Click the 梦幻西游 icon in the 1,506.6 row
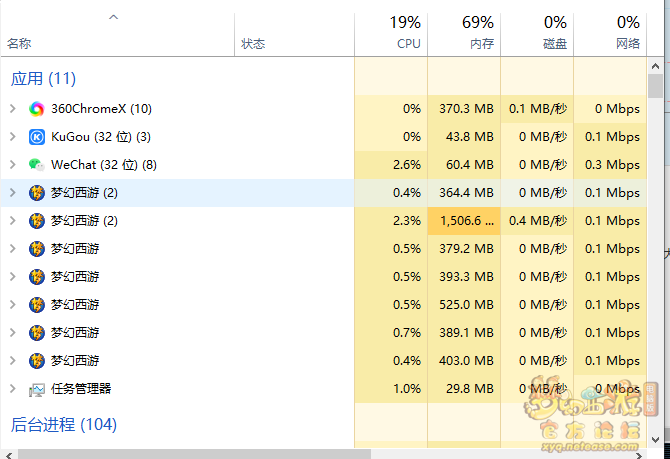 click(37, 221)
